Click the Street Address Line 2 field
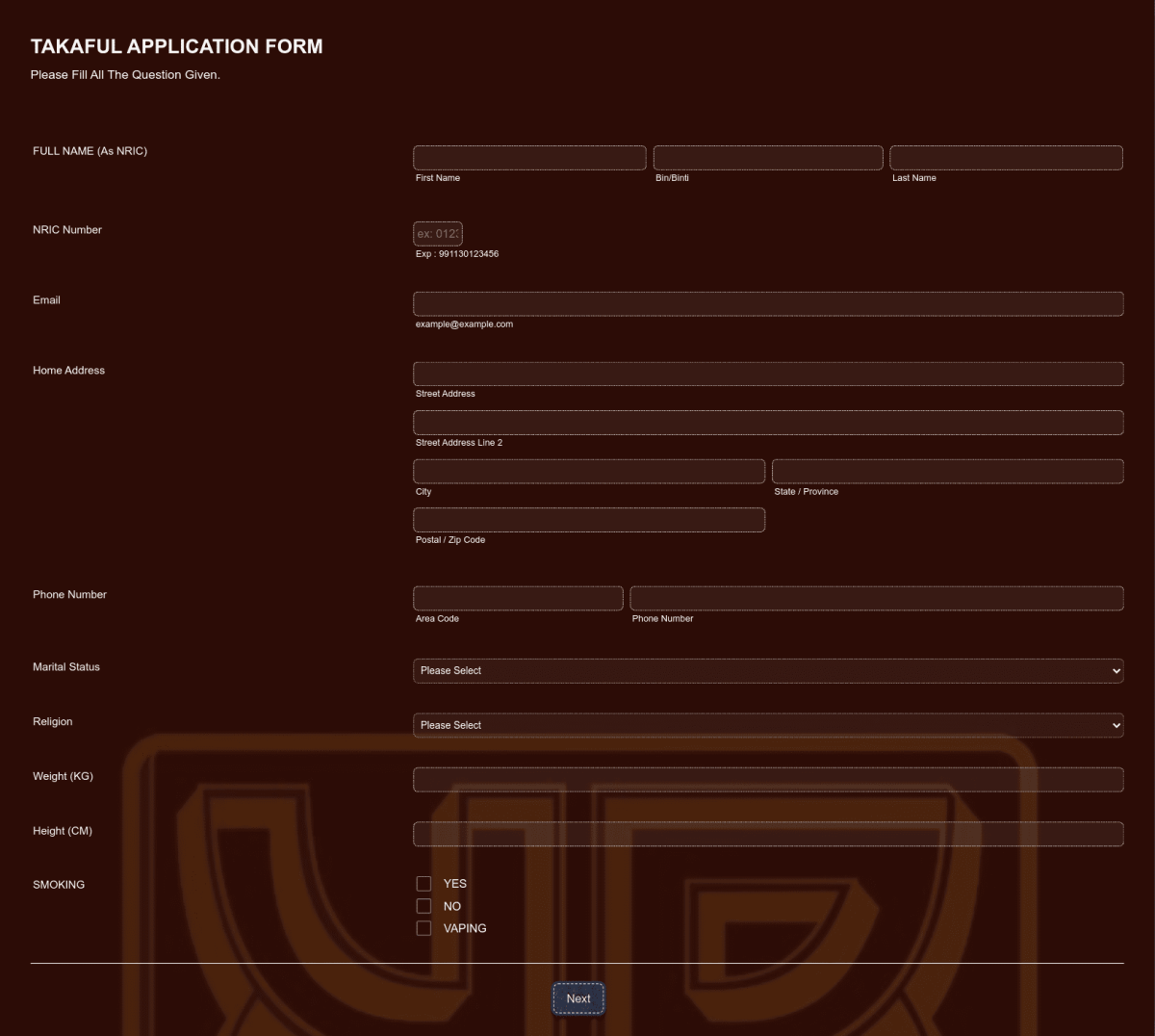This screenshot has height=1036, width=1155. 768,422
